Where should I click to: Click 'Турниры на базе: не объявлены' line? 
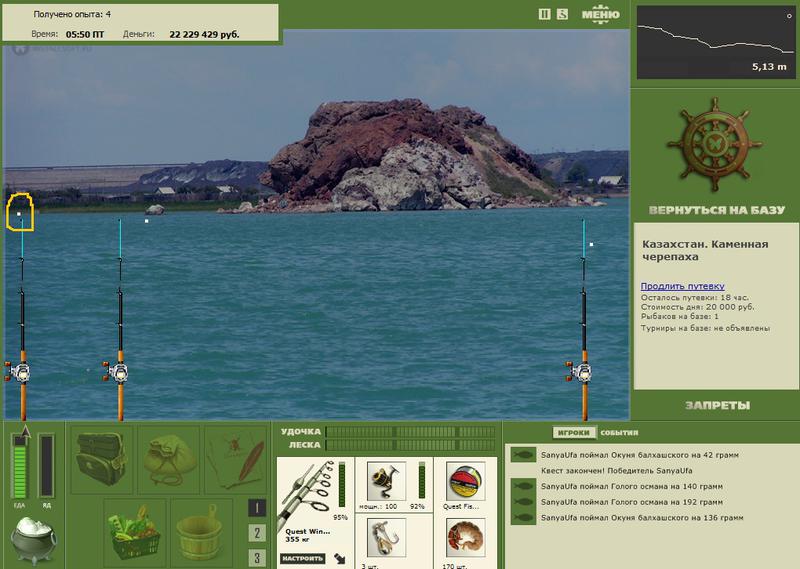pos(705,328)
